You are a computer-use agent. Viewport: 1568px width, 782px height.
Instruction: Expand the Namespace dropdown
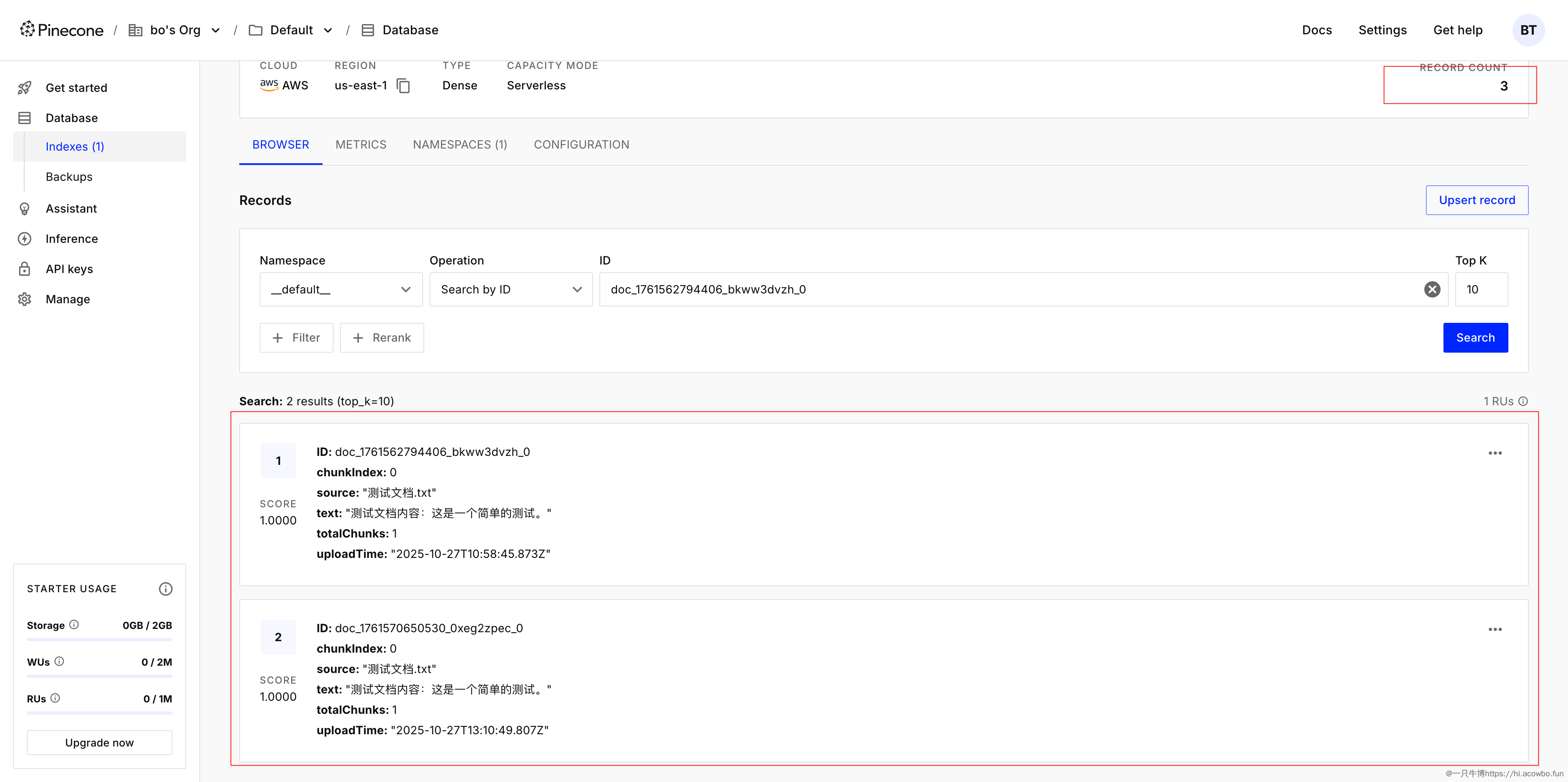click(341, 290)
